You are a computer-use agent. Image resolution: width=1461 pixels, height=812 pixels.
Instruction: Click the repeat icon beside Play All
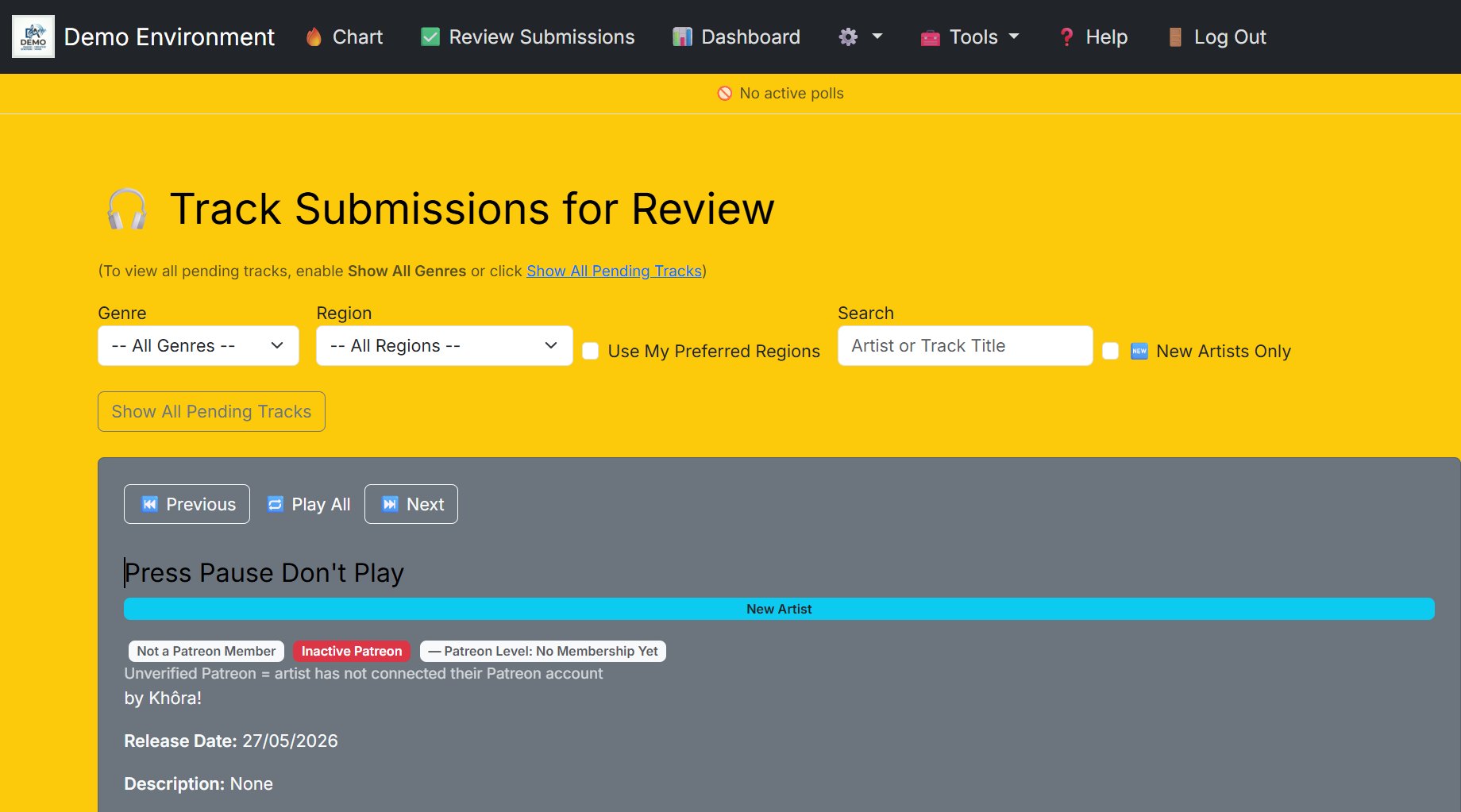[275, 504]
